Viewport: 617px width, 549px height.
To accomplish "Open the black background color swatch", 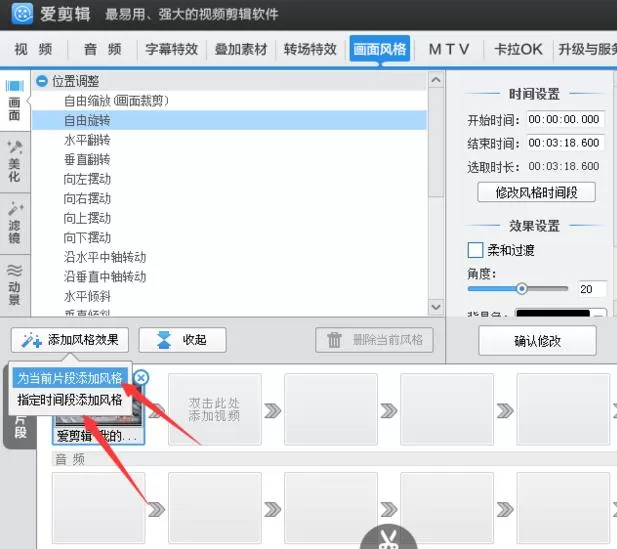I will tap(553, 313).
